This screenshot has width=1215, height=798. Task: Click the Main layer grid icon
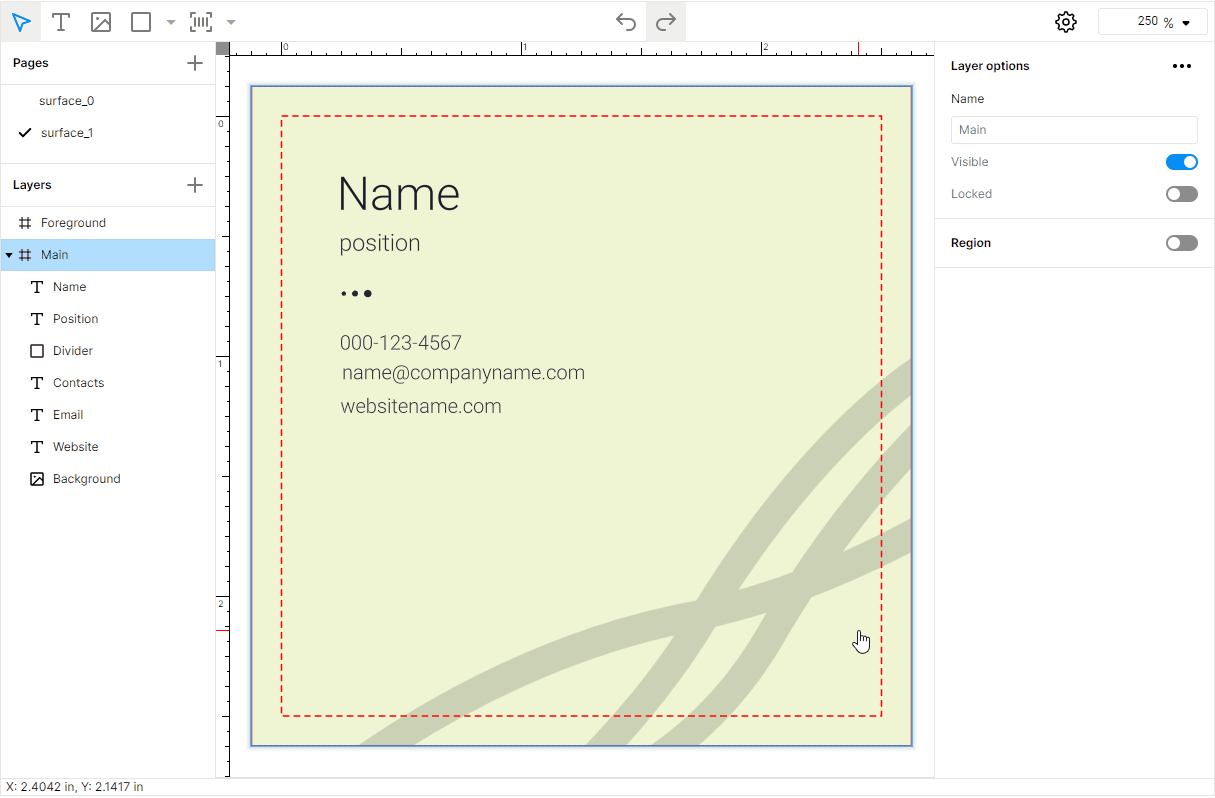coord(25,255)
